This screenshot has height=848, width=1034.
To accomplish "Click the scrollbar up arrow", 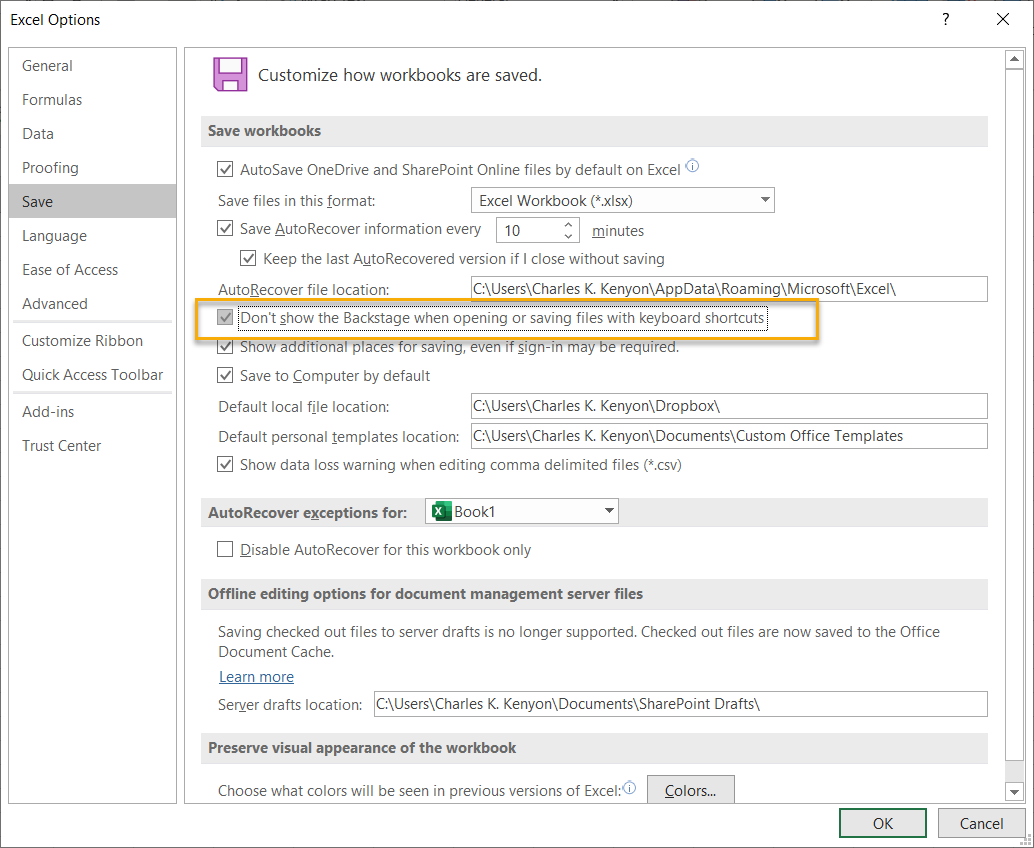I will pyautogui.click(x=1014, y=60).
